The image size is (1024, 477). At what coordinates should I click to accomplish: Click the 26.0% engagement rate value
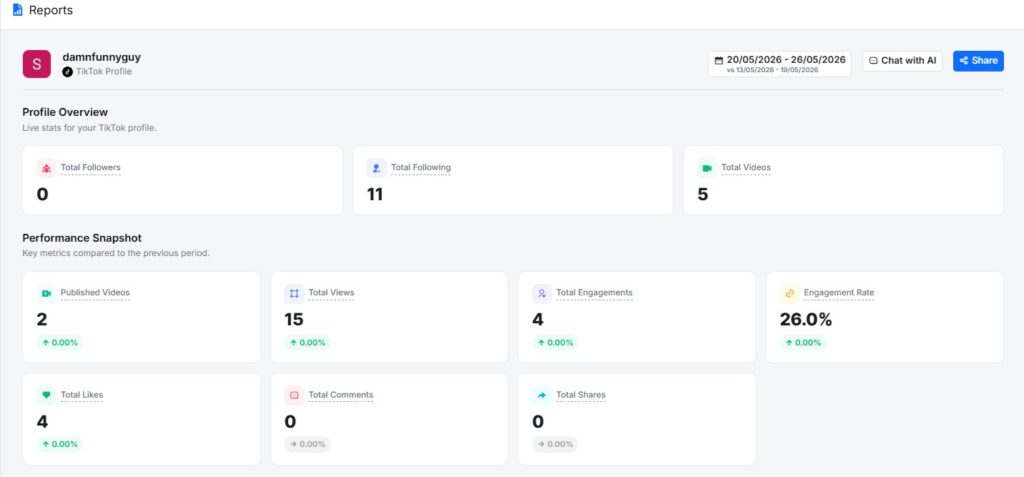point(806,320)
